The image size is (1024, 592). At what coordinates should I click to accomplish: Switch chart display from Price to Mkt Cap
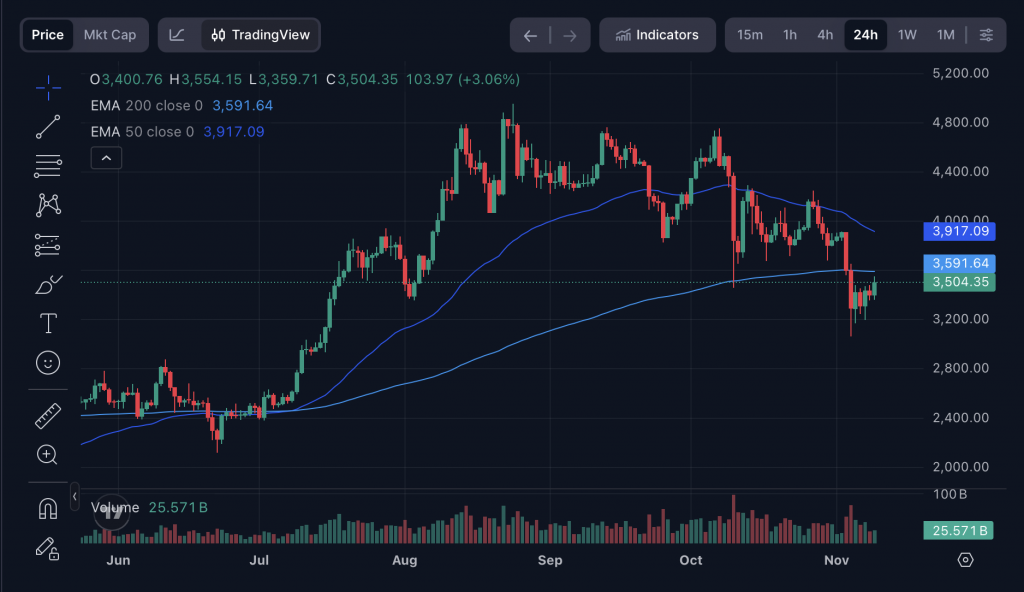tap(110, 34)
